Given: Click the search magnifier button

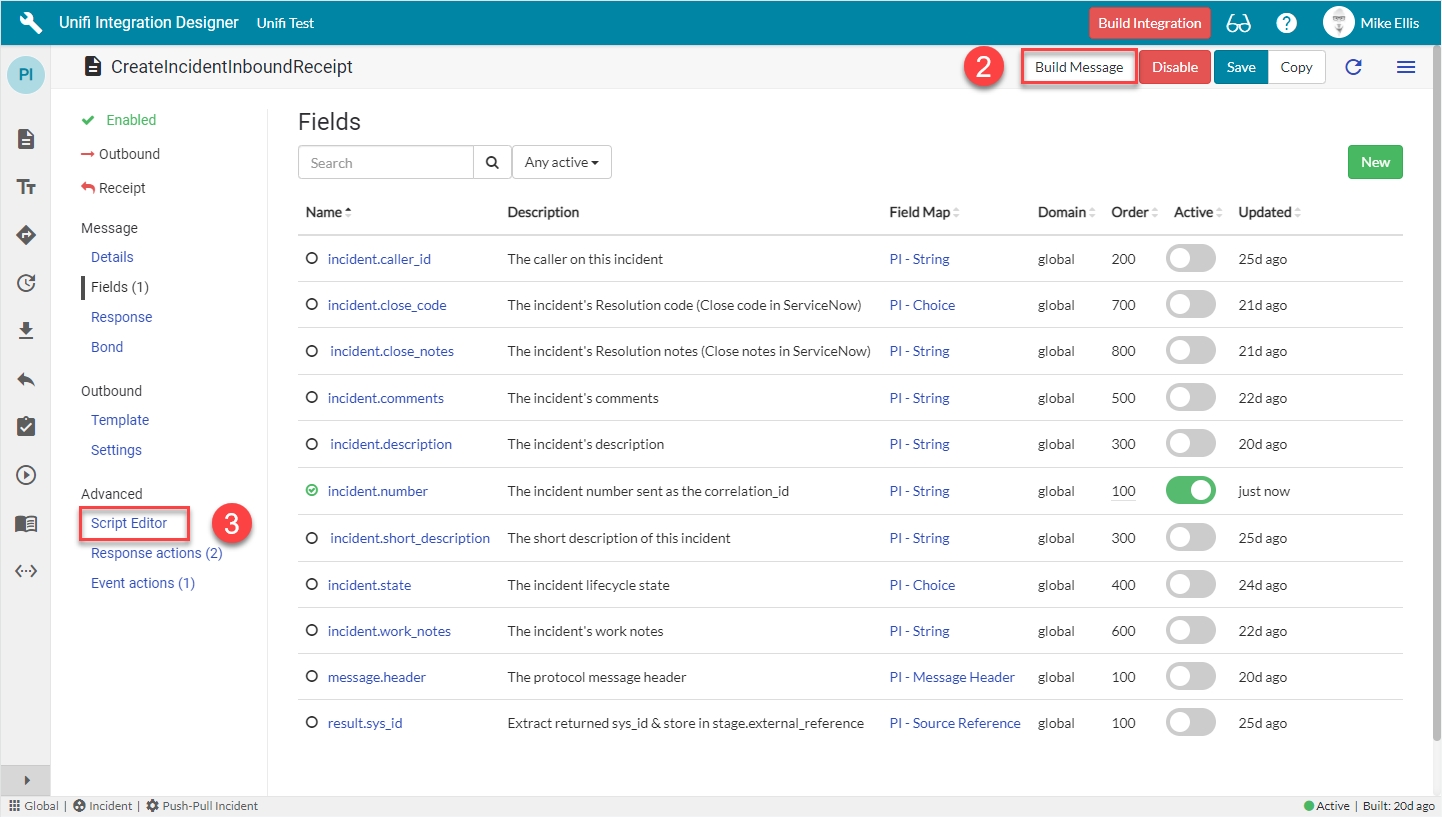Looking at the screenshot, I should (491, 162).
